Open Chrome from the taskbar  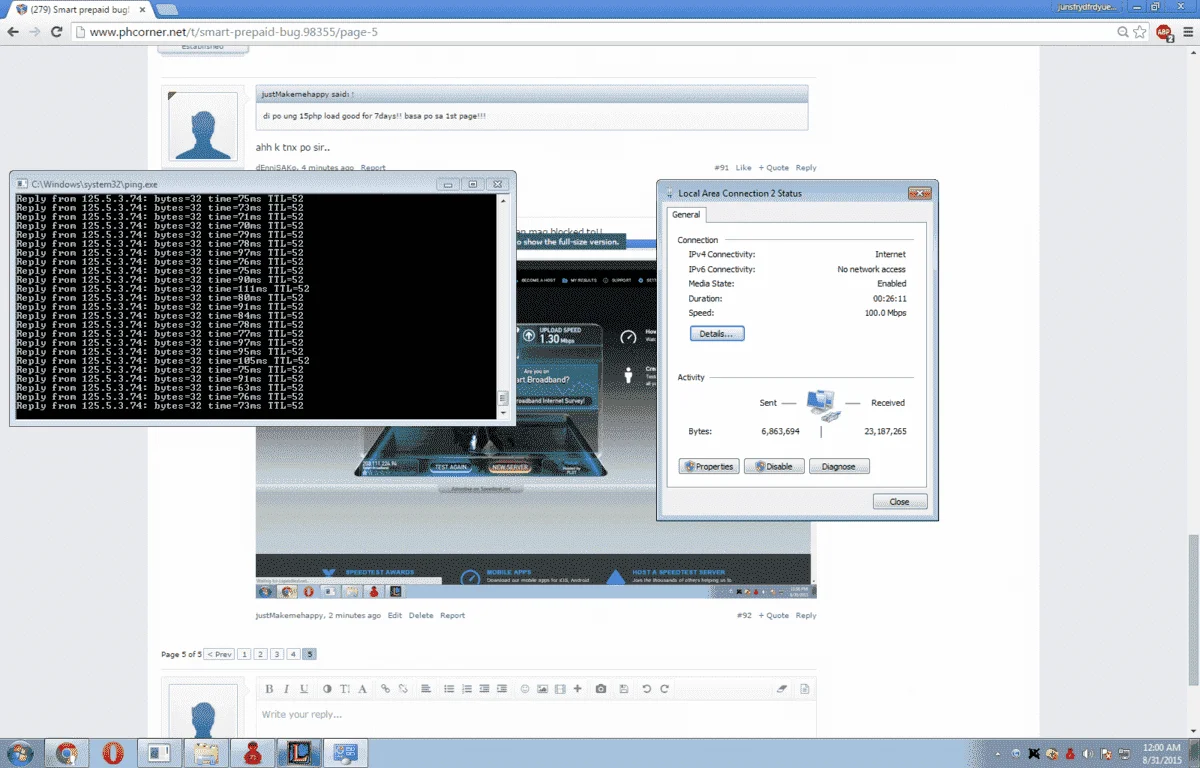click(67, 753)
